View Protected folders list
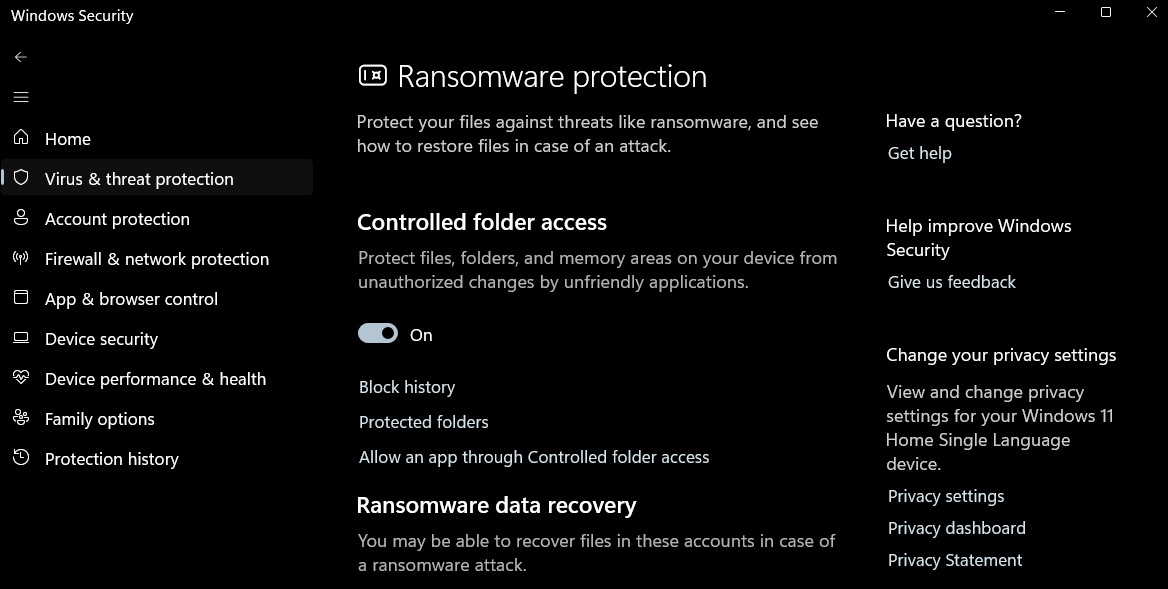Image resolution: width=1168 pixels, height=589 pixels. tap(423, 422)
